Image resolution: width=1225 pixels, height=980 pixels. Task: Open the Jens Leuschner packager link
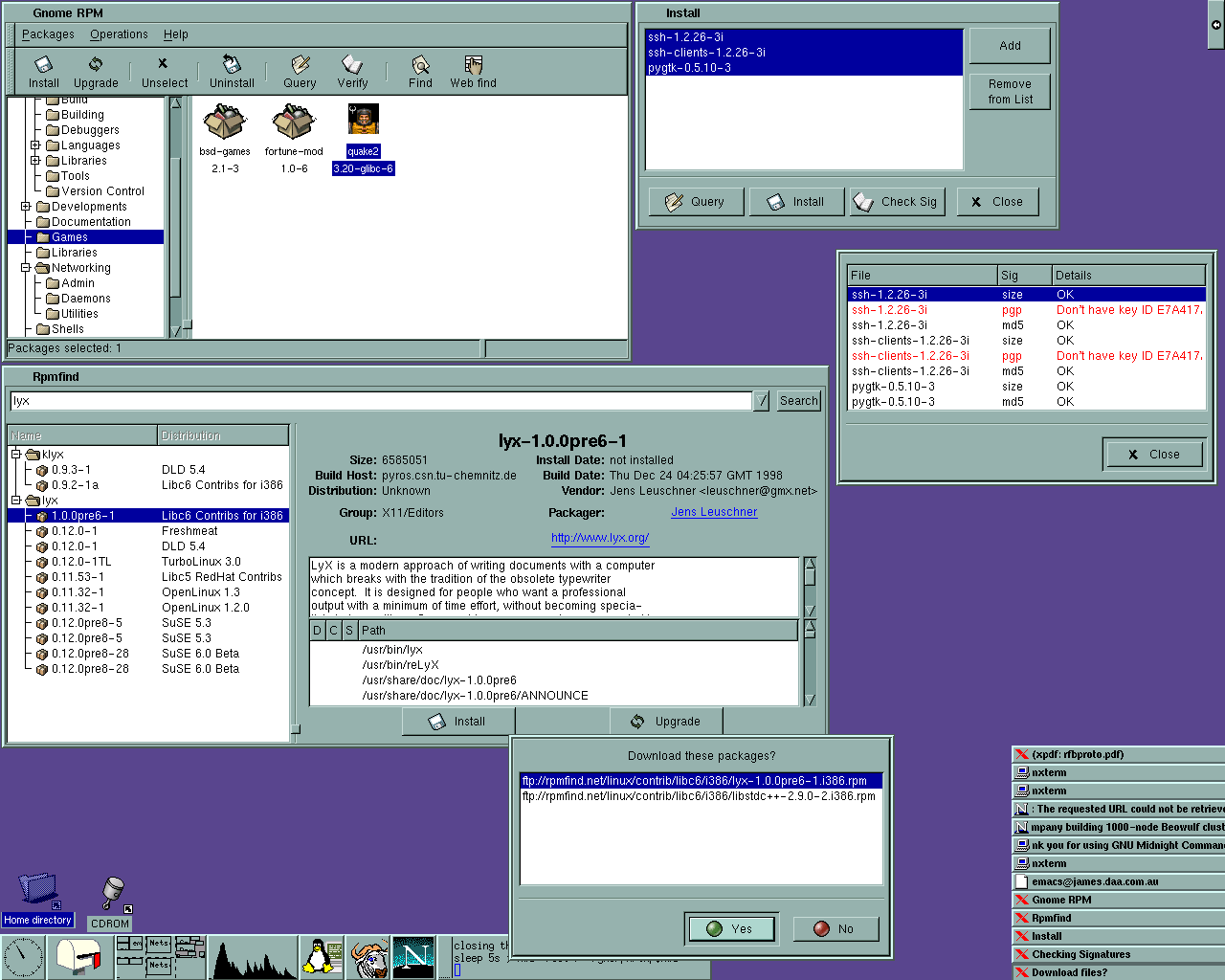pyautogui.click(x=714, y=512)
